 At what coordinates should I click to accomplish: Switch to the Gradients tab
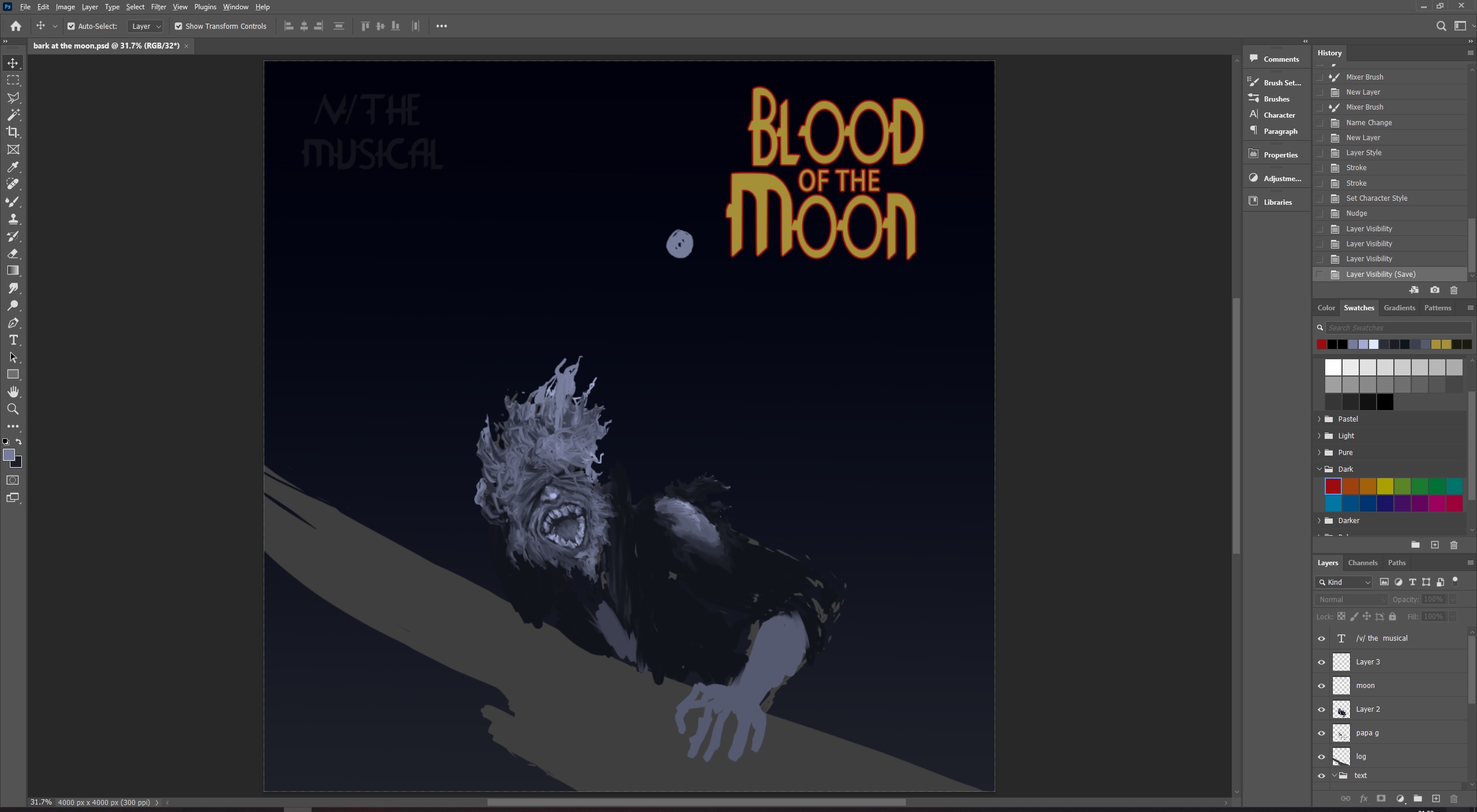click(x=1399, y=308)
